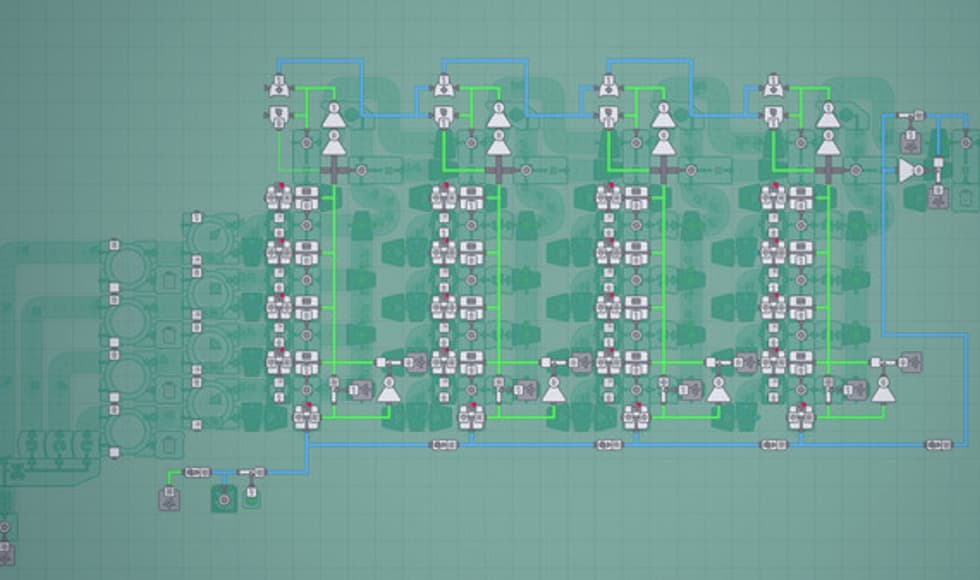Click the round button right of the leftmost wire crossing
980x580 pixels.
(361, 170)
